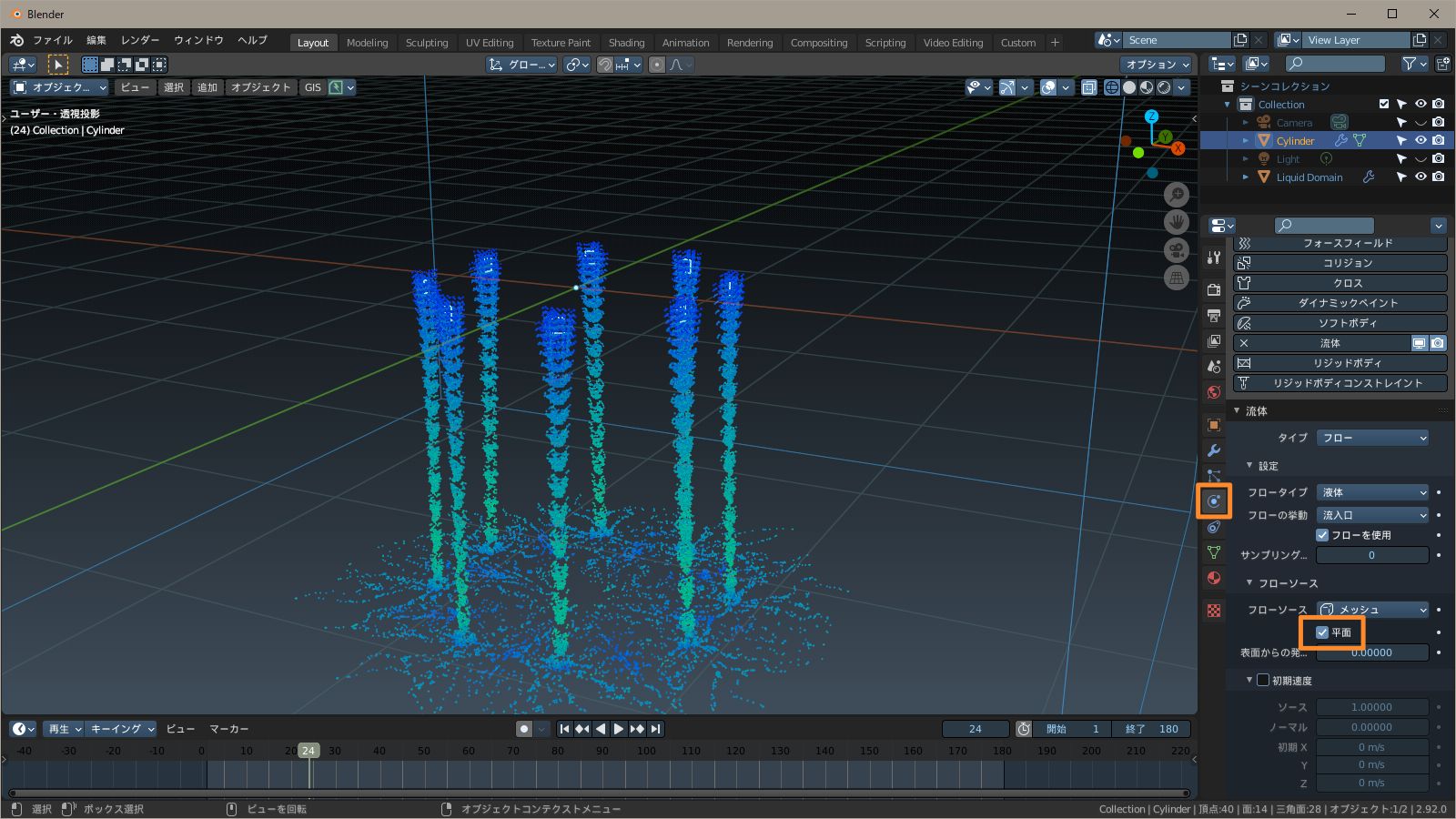Viewport: 1456px width, 819px height.
Task: Open the ファイル menu
Action: pos(53,41)
